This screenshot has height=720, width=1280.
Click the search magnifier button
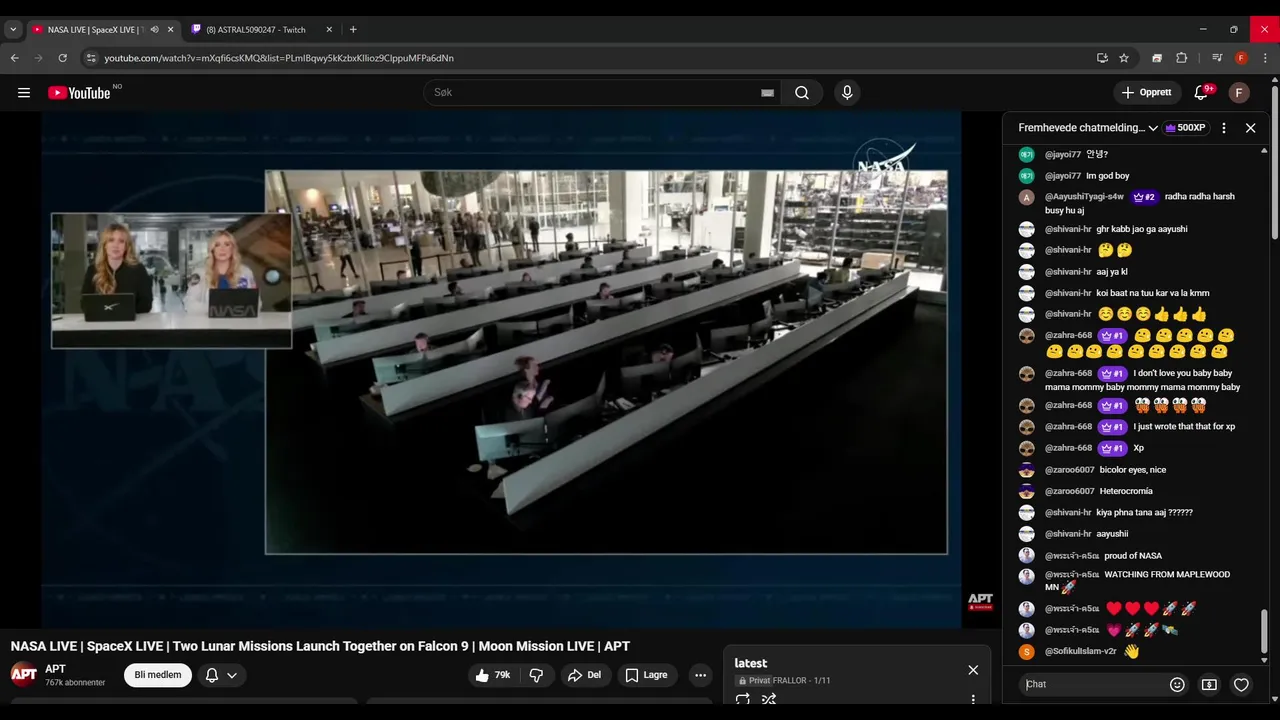tap(802, 93)
